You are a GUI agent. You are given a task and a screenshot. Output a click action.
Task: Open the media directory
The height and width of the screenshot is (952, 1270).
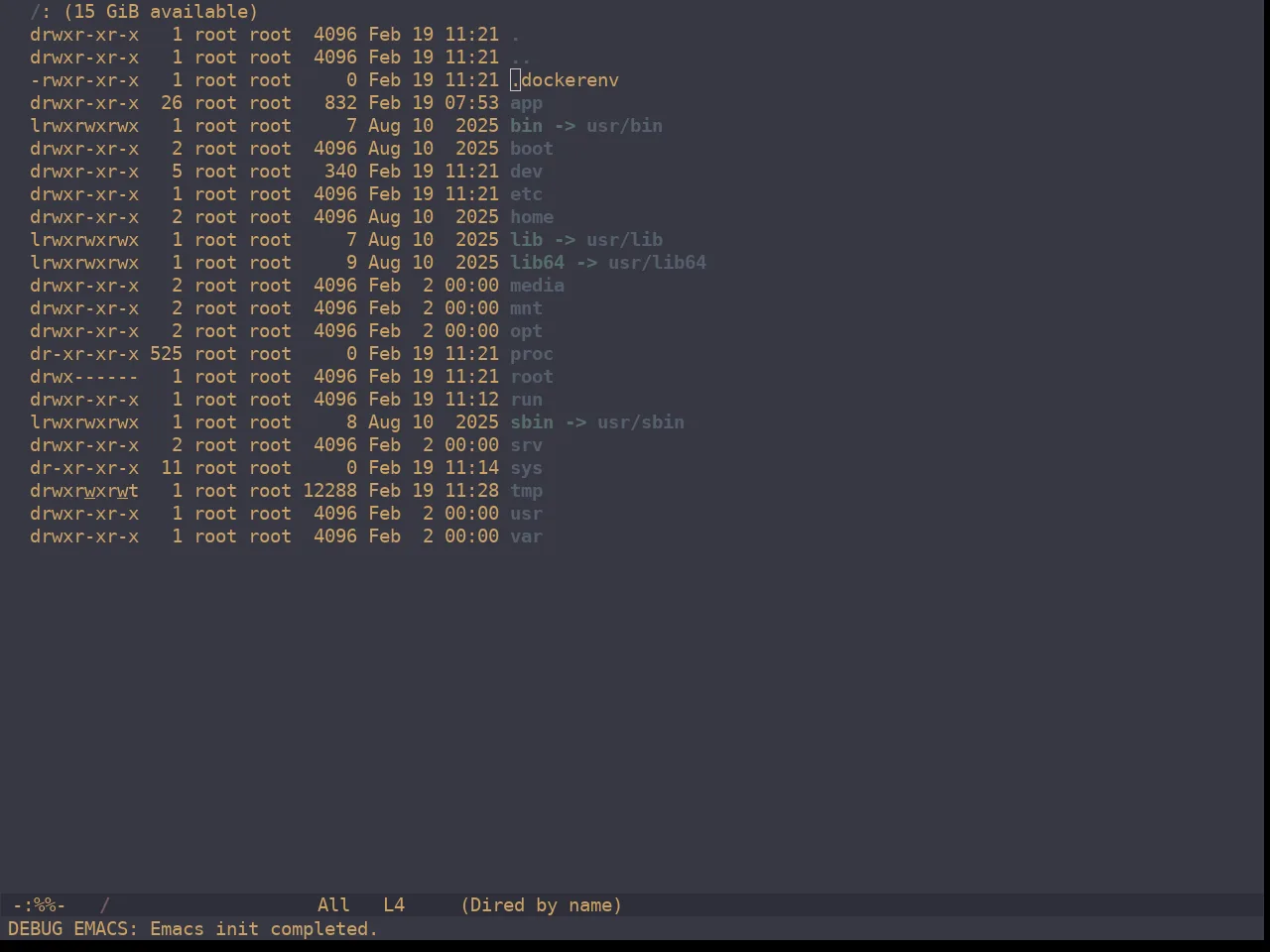coord(537,286)
